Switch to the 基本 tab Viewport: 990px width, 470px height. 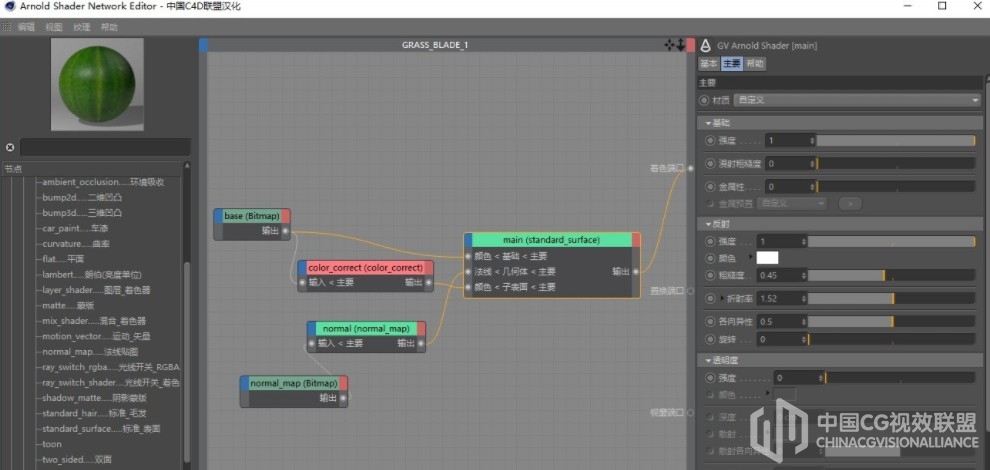(709, 64)
